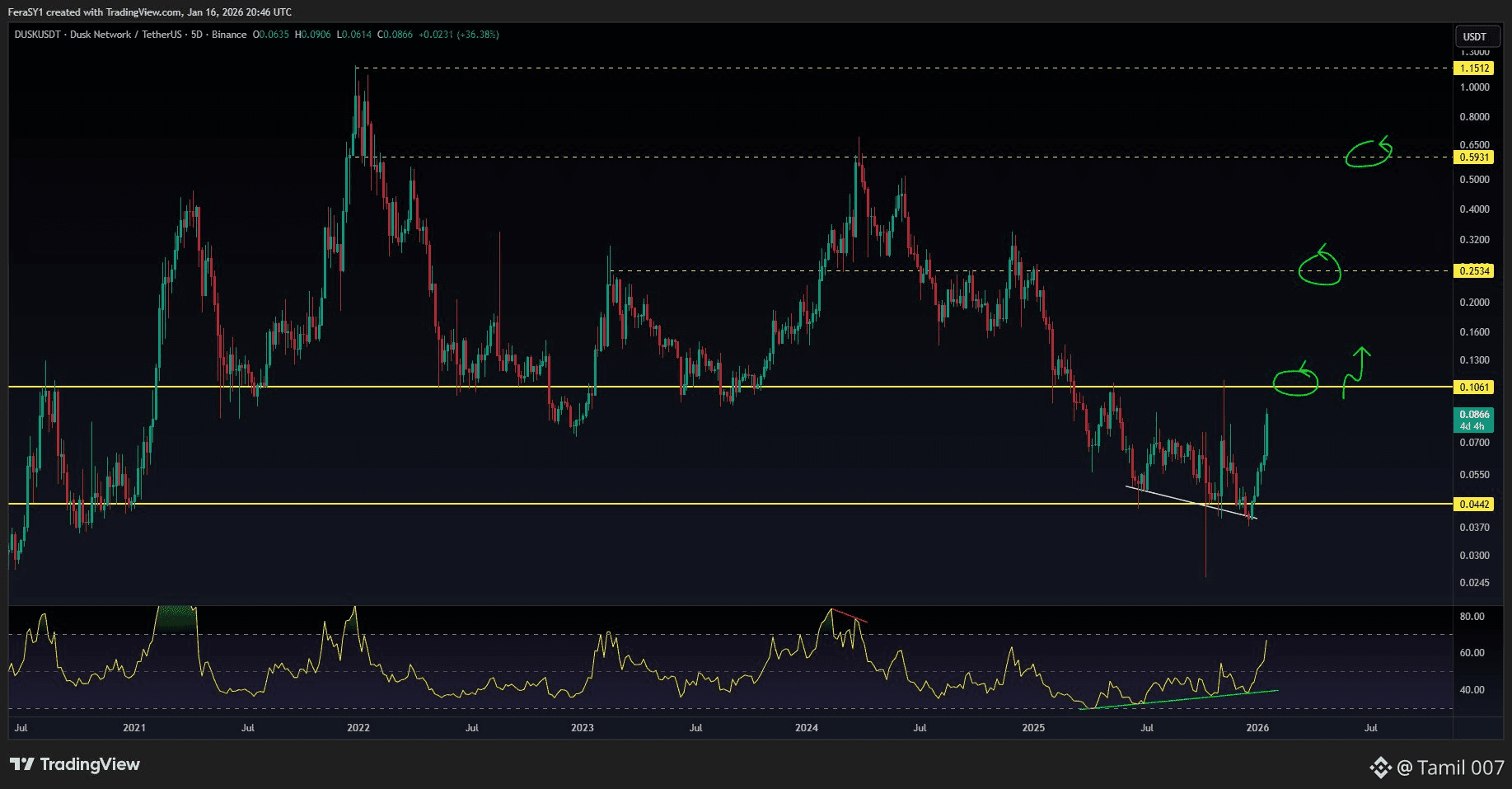Click the open value O0.0635 in the legend
Image resolution: width=1512 pixels, height=789 pixels.
click(271, 35)
